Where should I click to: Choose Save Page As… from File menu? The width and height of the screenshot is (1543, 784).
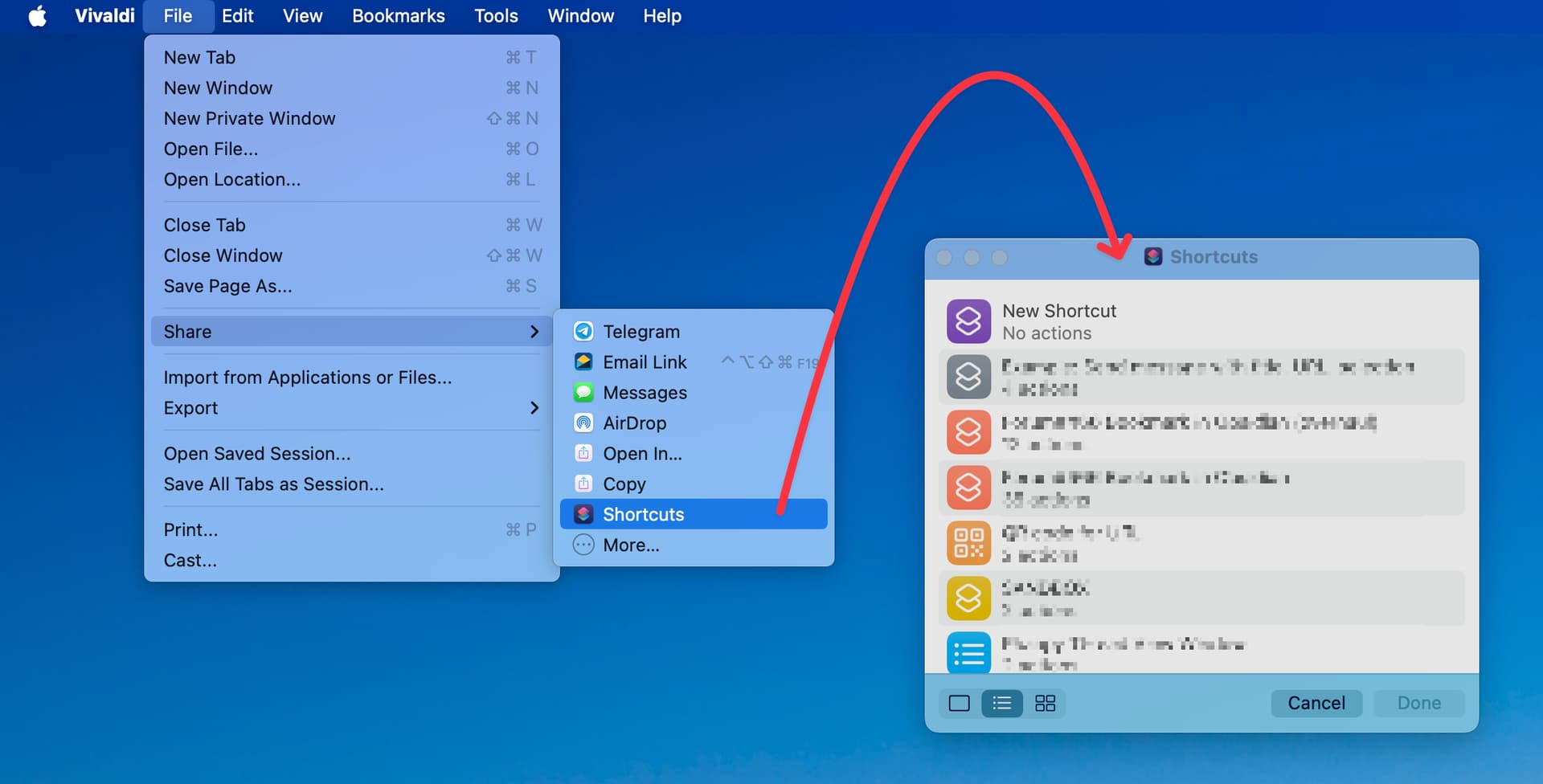[x=228, y=286]
